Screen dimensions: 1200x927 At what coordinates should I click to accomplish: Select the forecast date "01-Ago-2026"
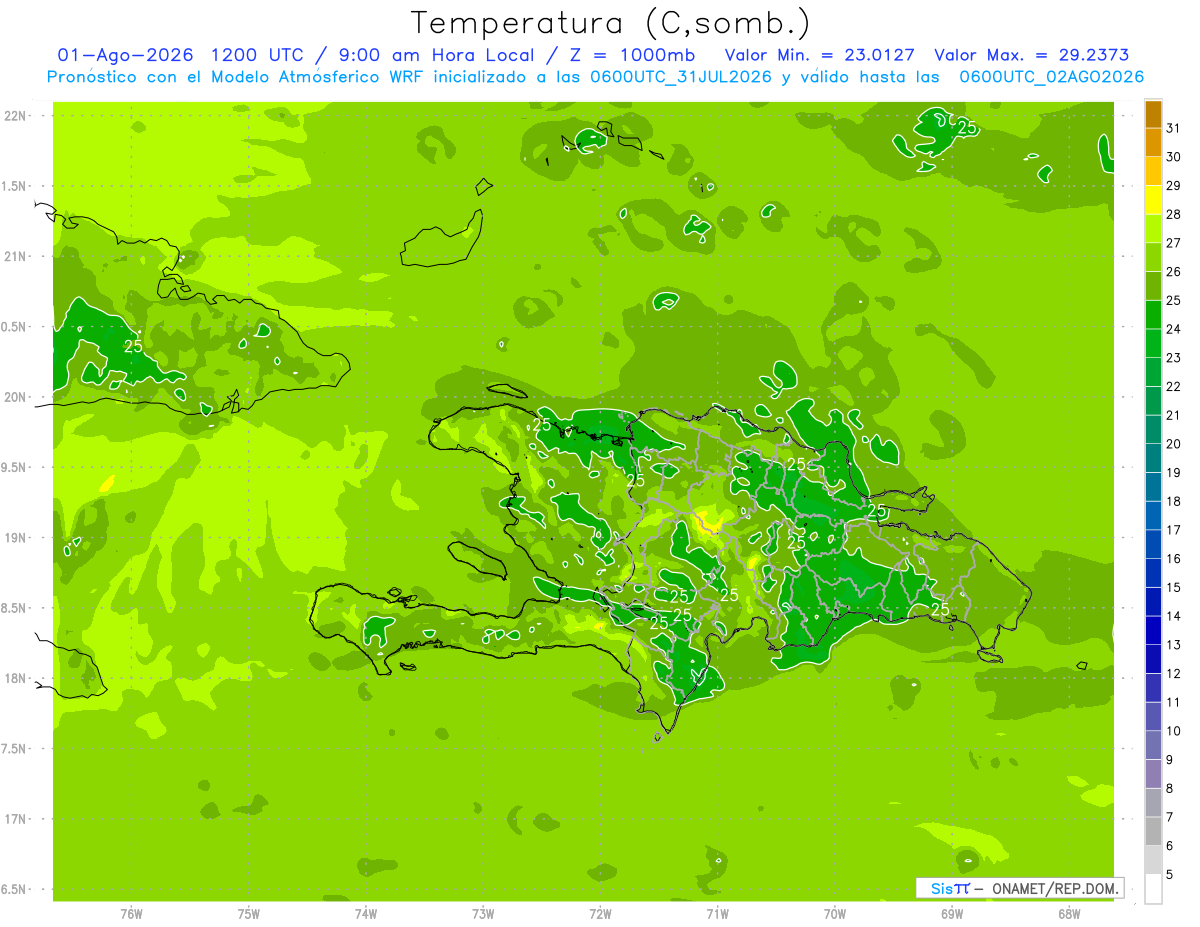click(124, 55)
